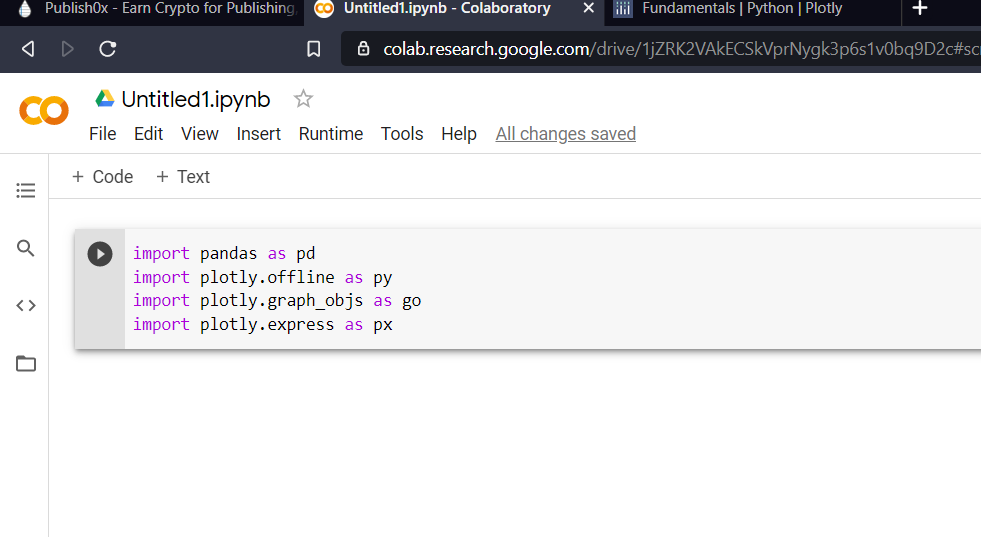Click the browser reload icon
This screenshot has width=981, height=537.
[108, 48]
